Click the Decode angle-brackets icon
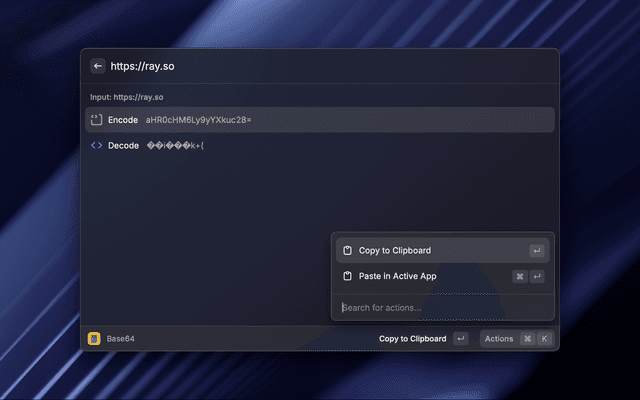 (97, 145)
